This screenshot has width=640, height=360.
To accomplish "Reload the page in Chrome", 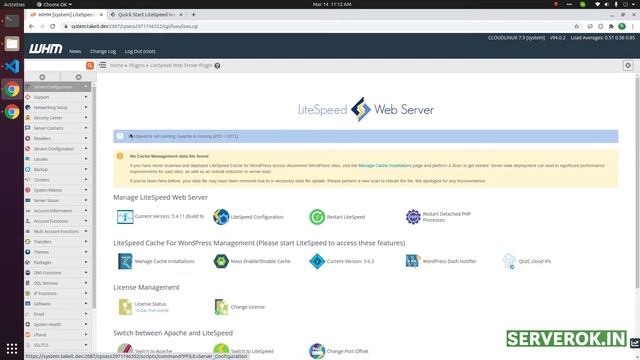I will coord(53,26).
